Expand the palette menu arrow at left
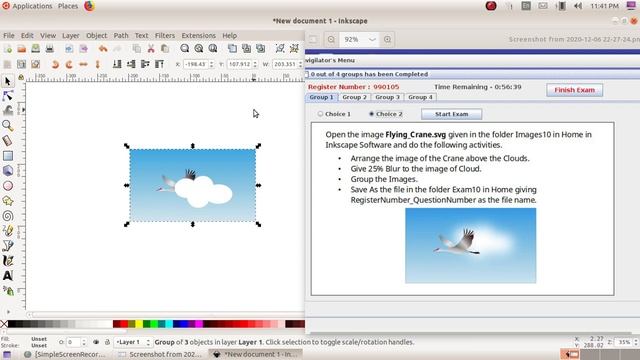Viewport: 640px width, 360px height. click(x=9, y=312)
